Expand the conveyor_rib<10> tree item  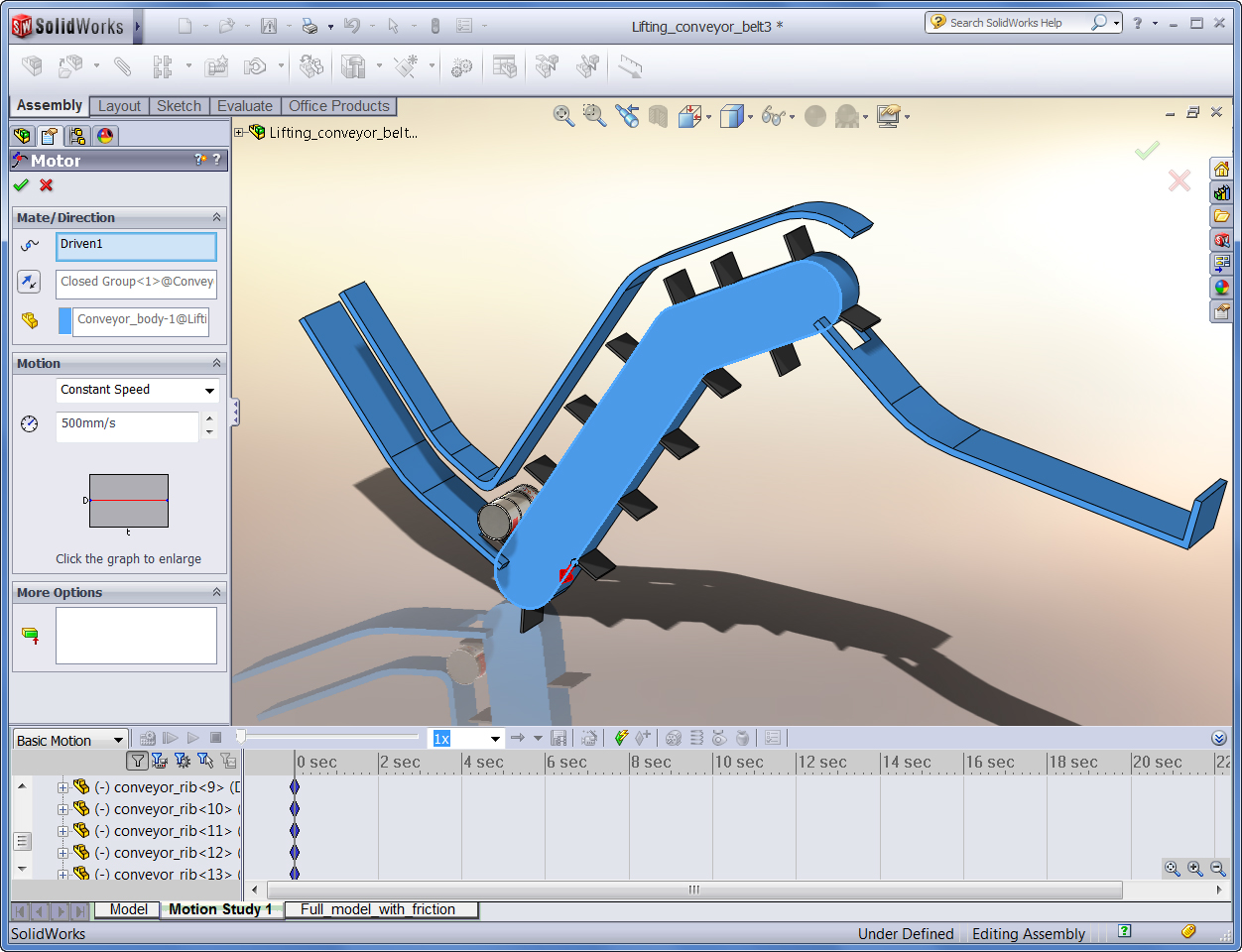(62, 809)
